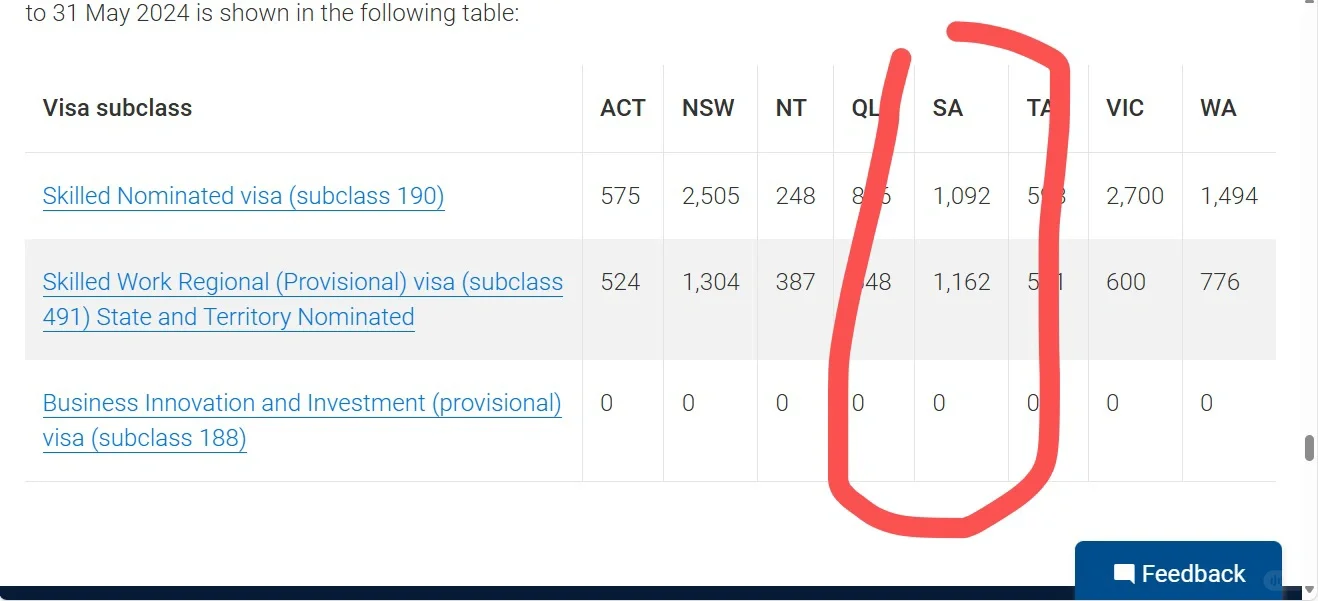Select the NSW column header

(x=708, y=108)
